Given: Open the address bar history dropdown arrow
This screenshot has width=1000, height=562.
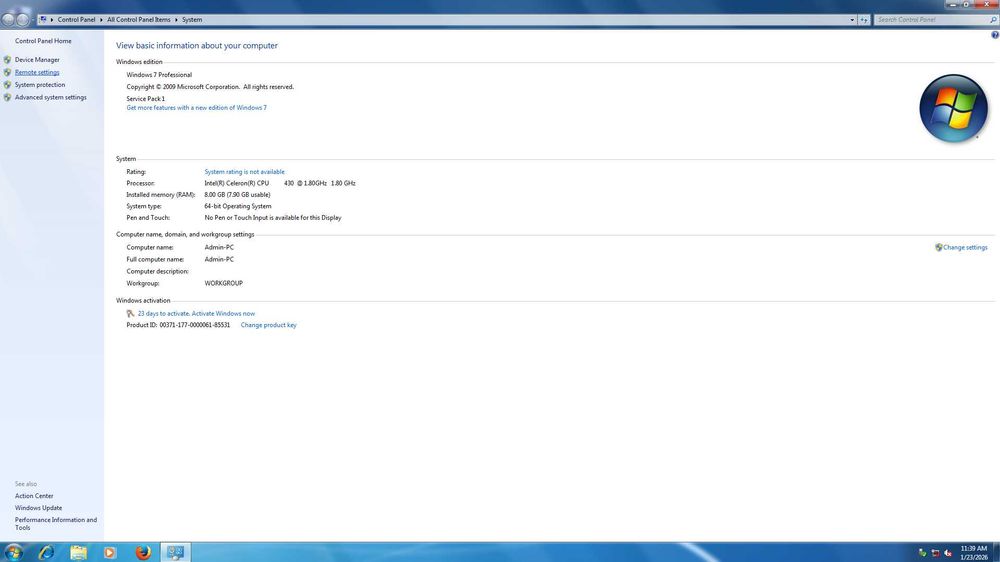Looking at the screenshot, I should [x=852, y=20].
